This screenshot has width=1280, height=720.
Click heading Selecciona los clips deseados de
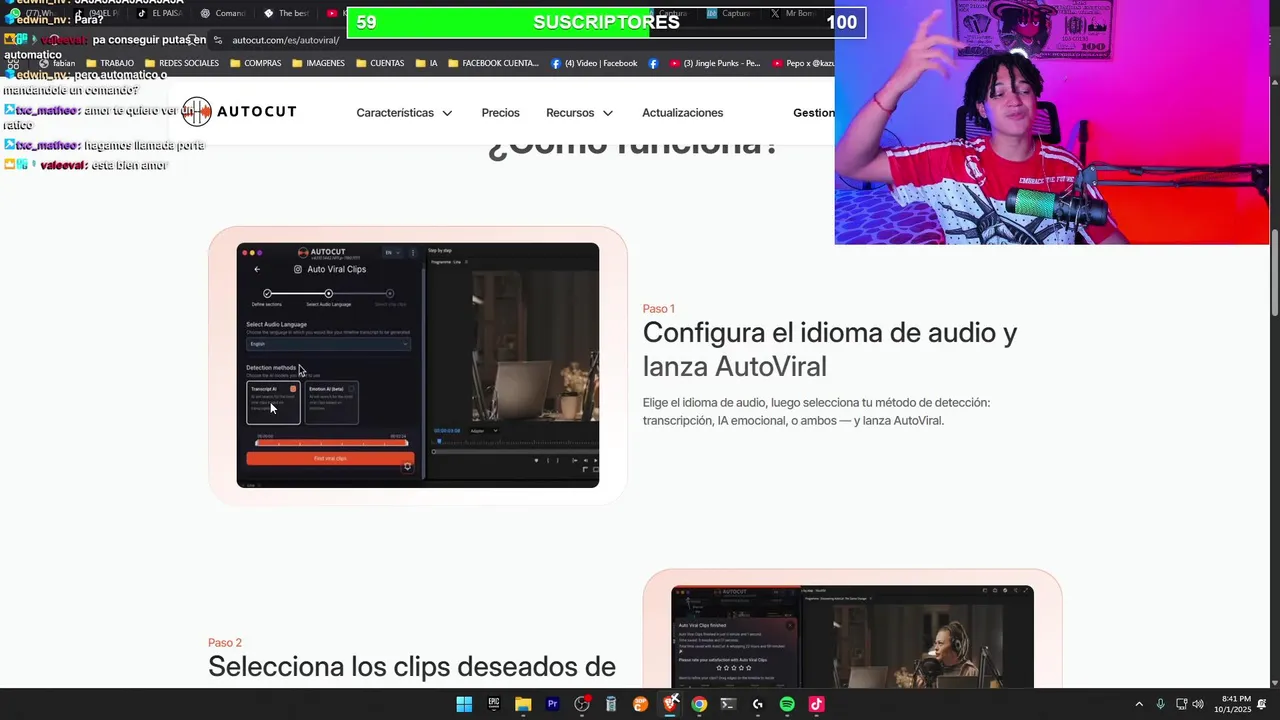412,667
